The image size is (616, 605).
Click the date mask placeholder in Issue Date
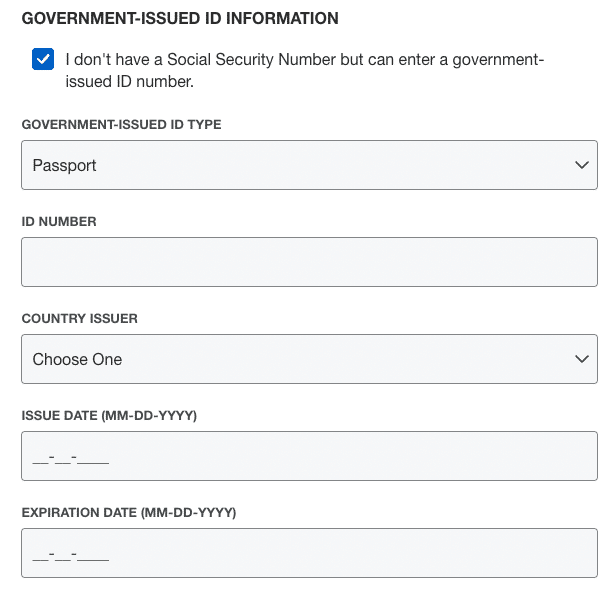pyautogui.click(x=70, y=458)
